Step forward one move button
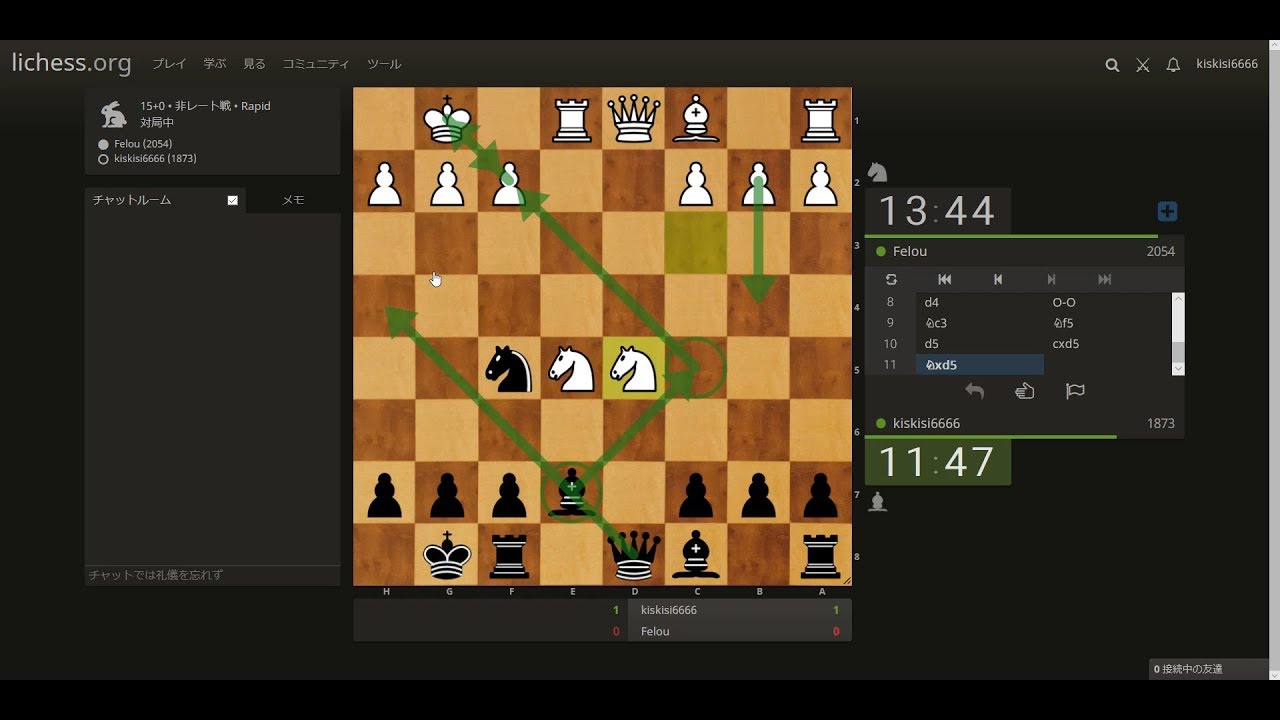Image resolution: width=1280 pixels, height=720 pixels. pos(1051,280)
